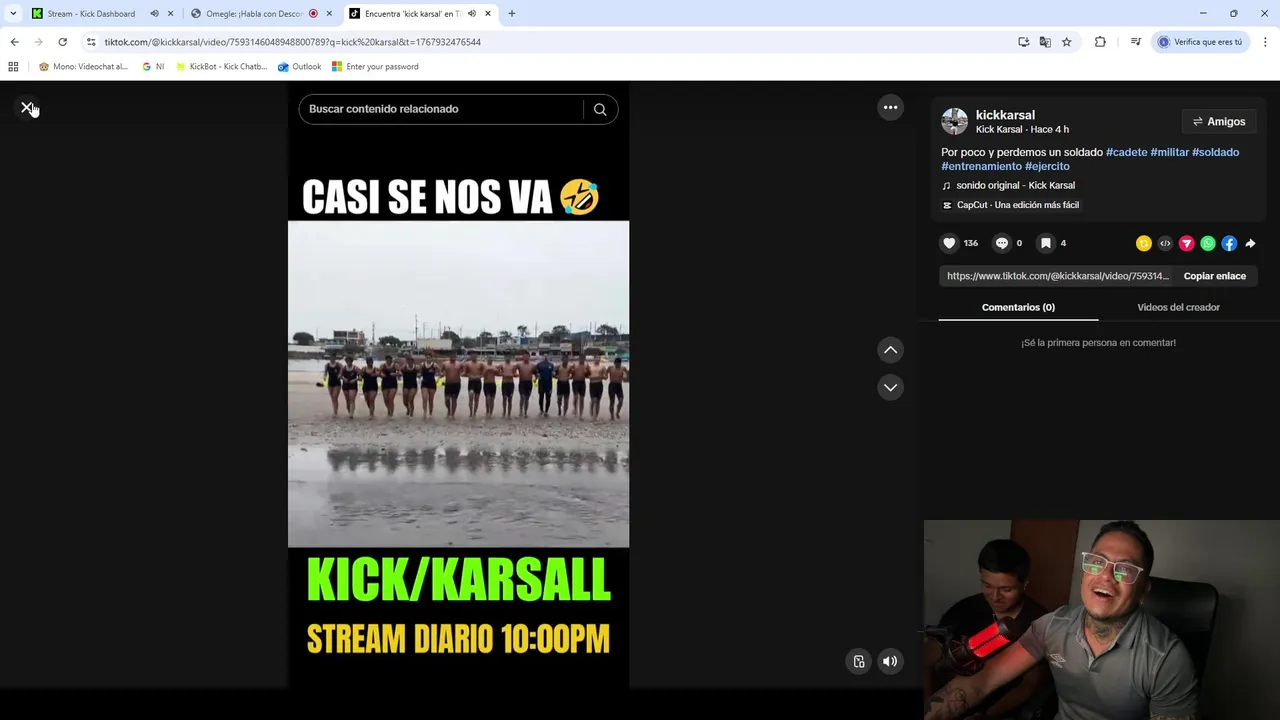Reload the current page
Image resolution: width=1280 pixels, height=720 pixels.
point(62,42)
